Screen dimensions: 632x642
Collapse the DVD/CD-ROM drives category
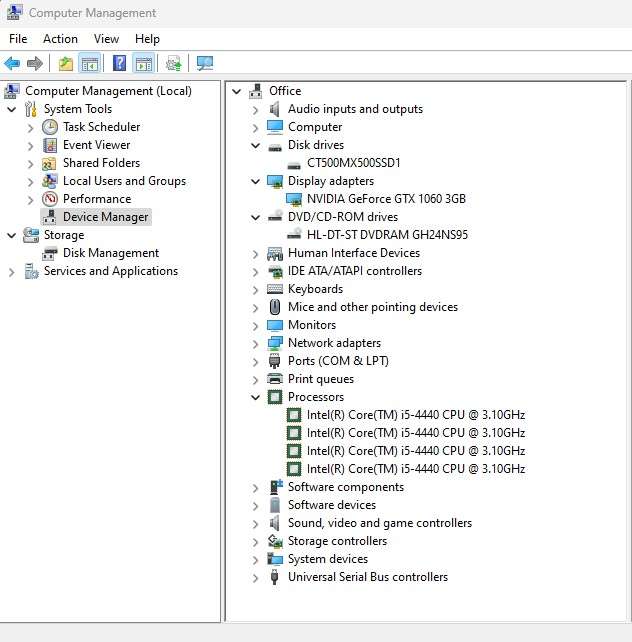(x=255, y=217)
